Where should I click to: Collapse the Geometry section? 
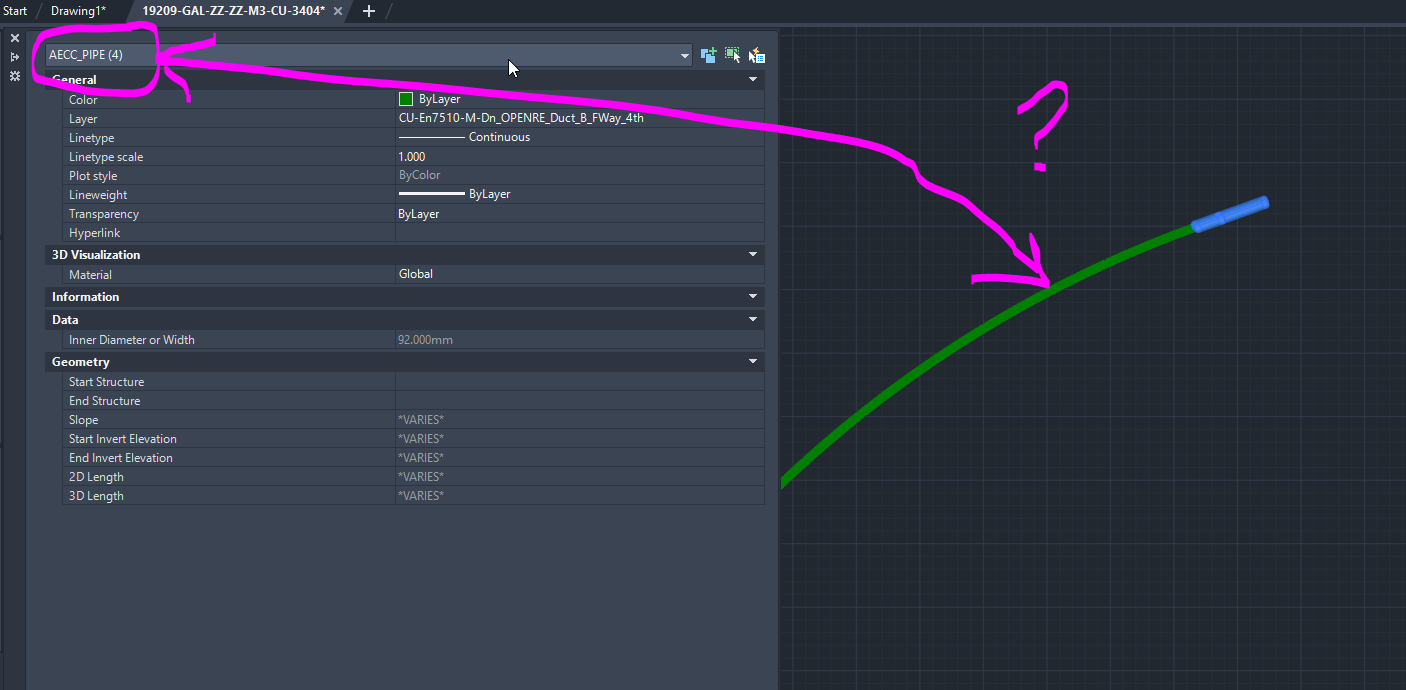tap(752, 361)
